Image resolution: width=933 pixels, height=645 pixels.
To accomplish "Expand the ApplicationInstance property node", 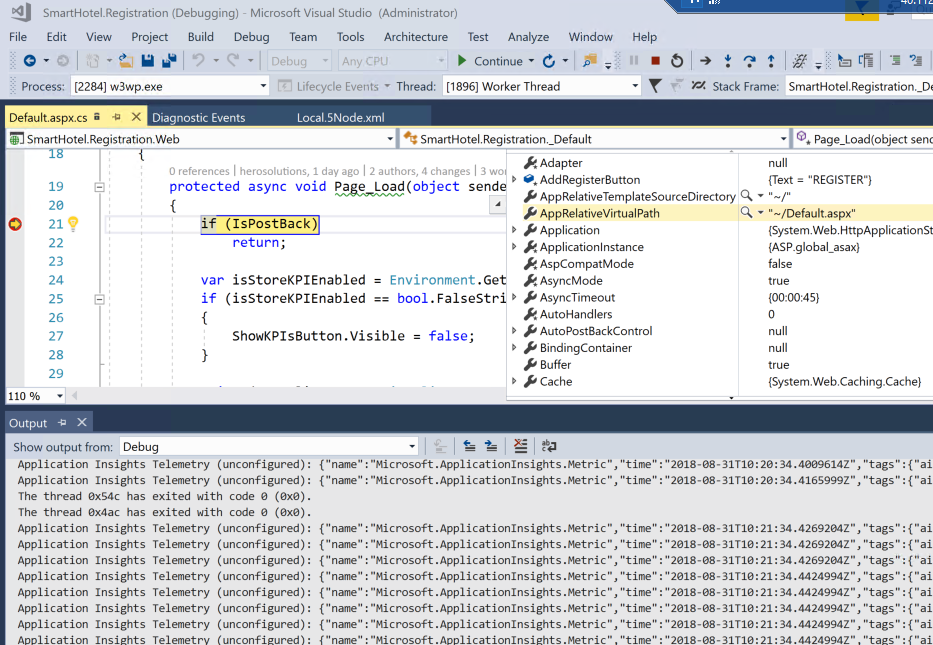I will pyautogui.click(x=515, y=246).
